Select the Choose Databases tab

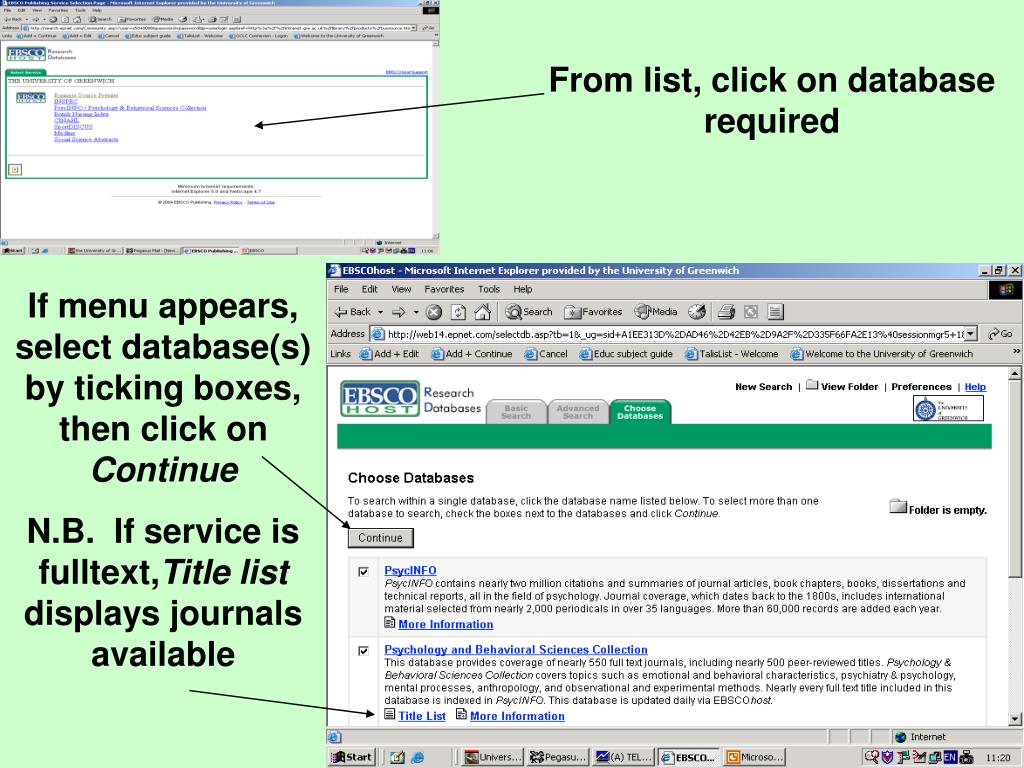click(x=640, y=411)
